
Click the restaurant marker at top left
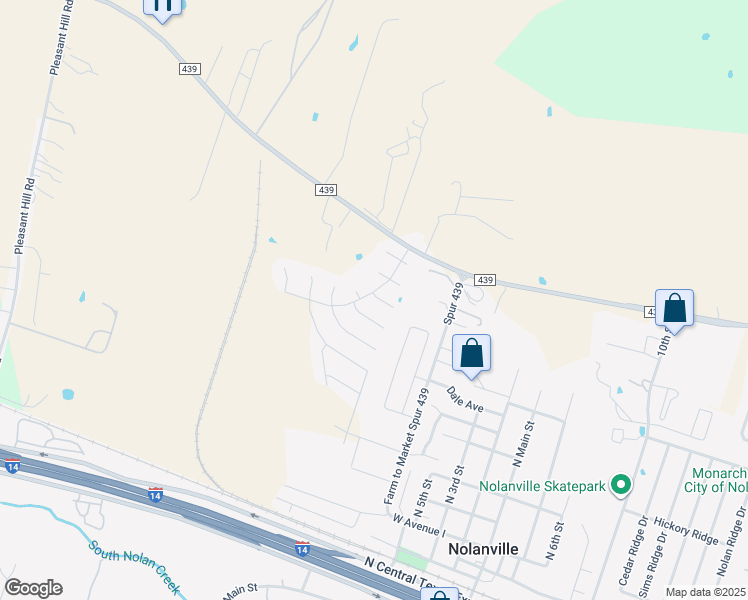pos(163,9)
